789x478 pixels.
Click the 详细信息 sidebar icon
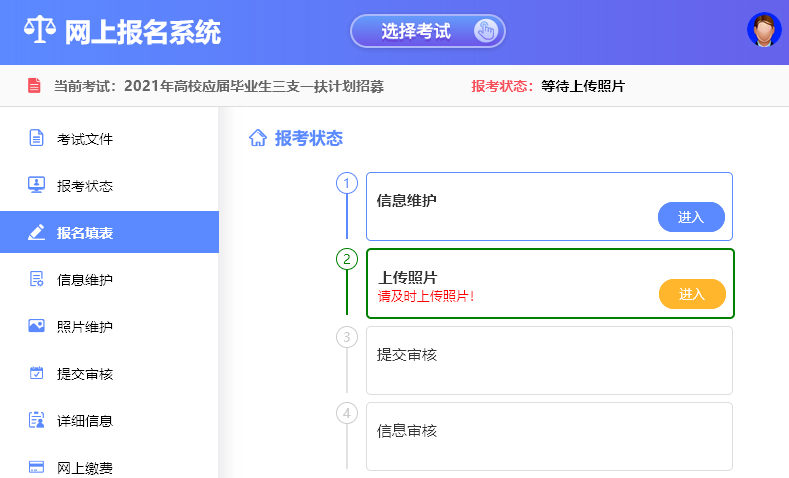(x=36, y=420)
